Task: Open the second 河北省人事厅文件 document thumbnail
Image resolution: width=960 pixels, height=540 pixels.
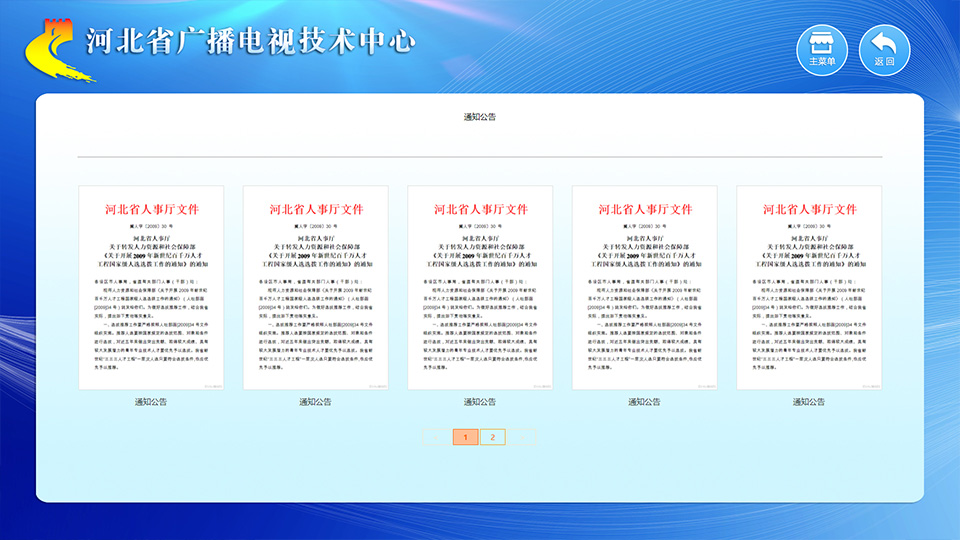Action: (315, 287)
